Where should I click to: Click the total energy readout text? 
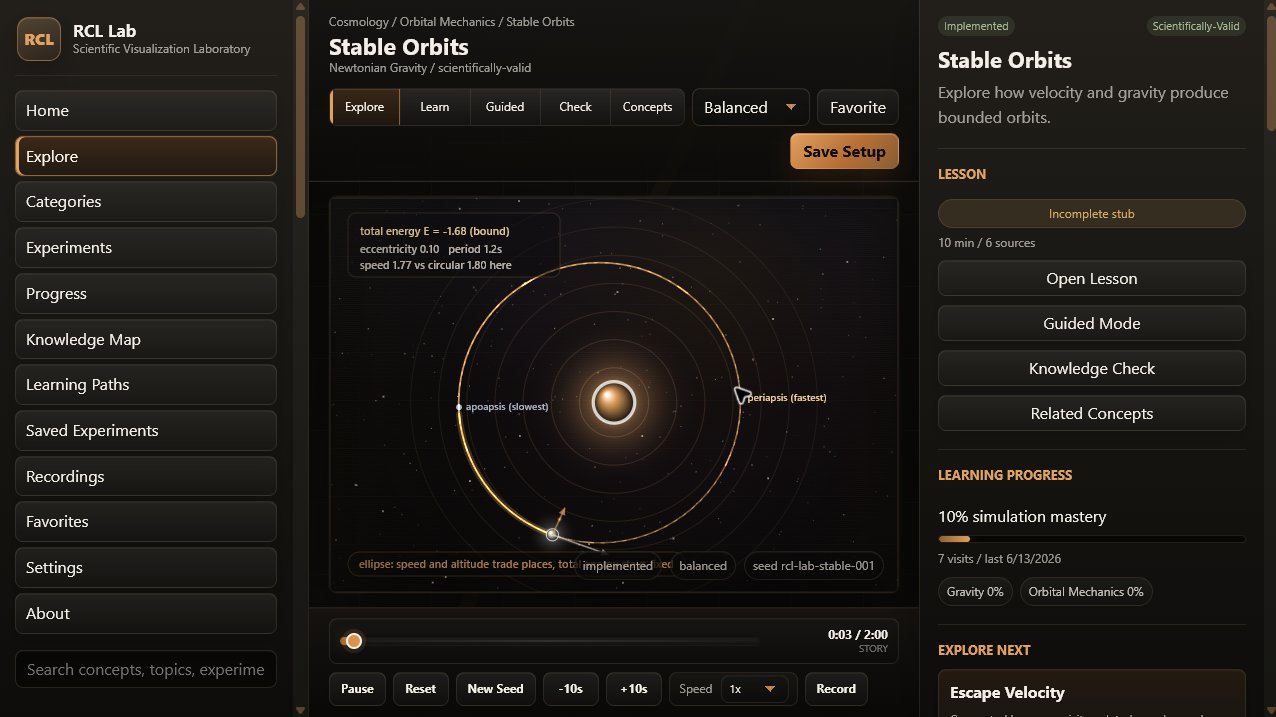click(435, 231)
